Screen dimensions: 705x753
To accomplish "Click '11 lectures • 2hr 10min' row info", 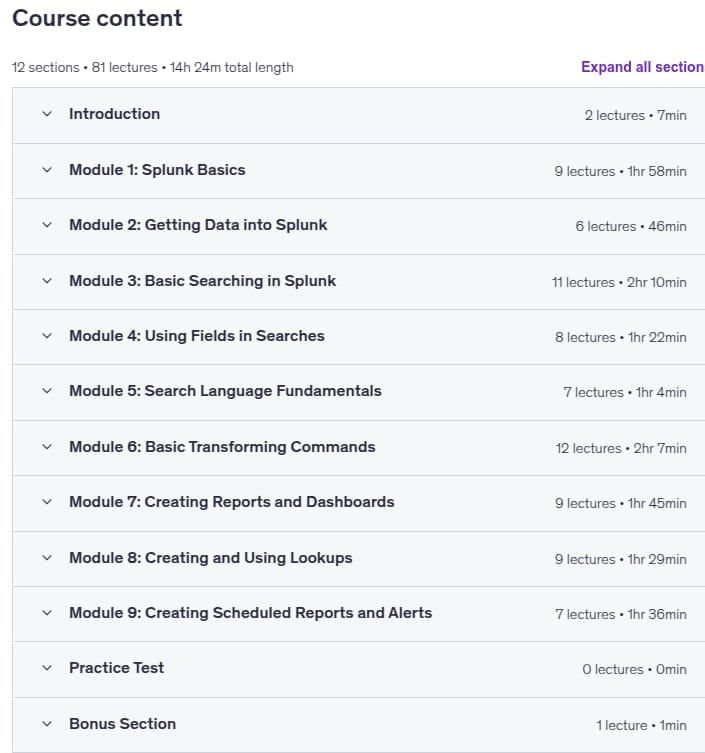I will (x=619, y=282).
